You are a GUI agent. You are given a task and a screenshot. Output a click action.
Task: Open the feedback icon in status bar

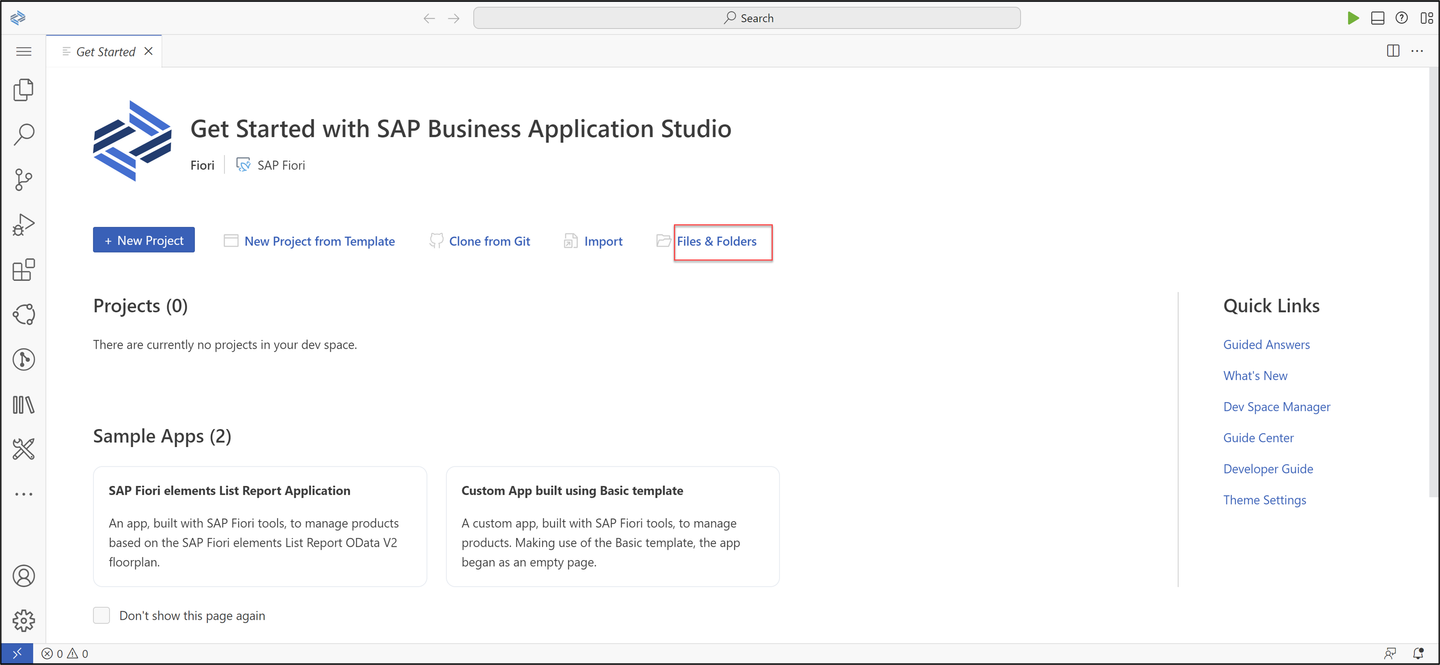(x=1390, y=654)
